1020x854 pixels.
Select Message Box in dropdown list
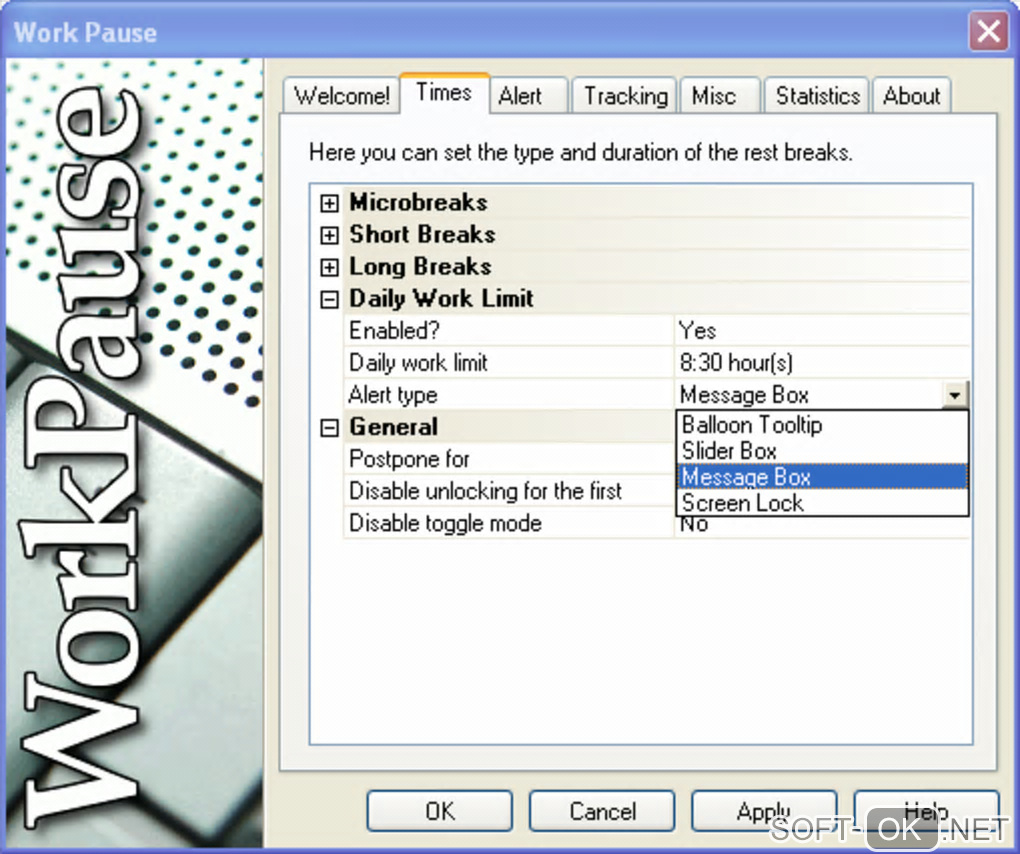[822, 477]
